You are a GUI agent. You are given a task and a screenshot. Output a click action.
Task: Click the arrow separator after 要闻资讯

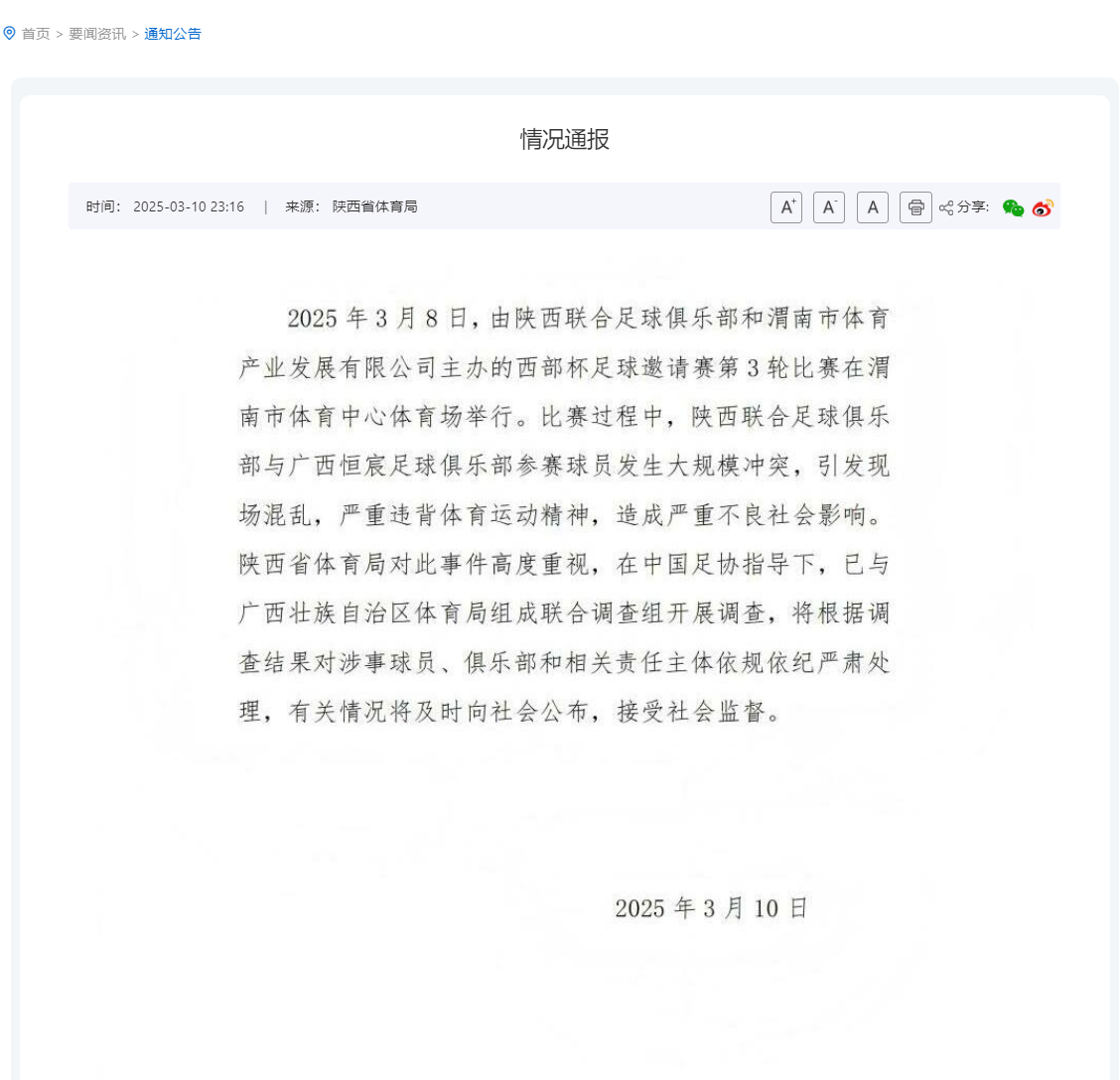click(135, 35)
